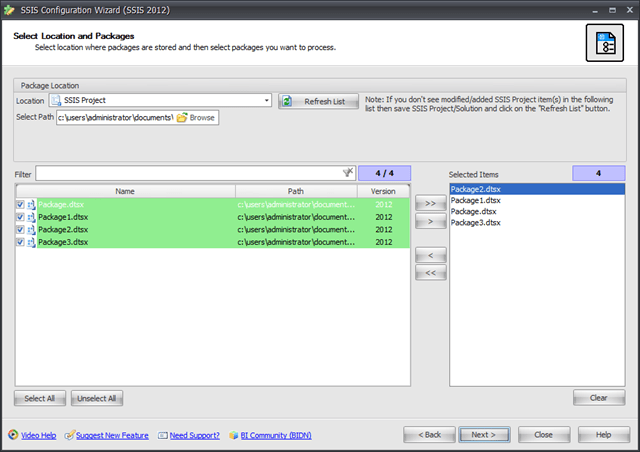Screen dimensions: 640x452
Task: Remove selected item with the < button
Action: point(431,256)
